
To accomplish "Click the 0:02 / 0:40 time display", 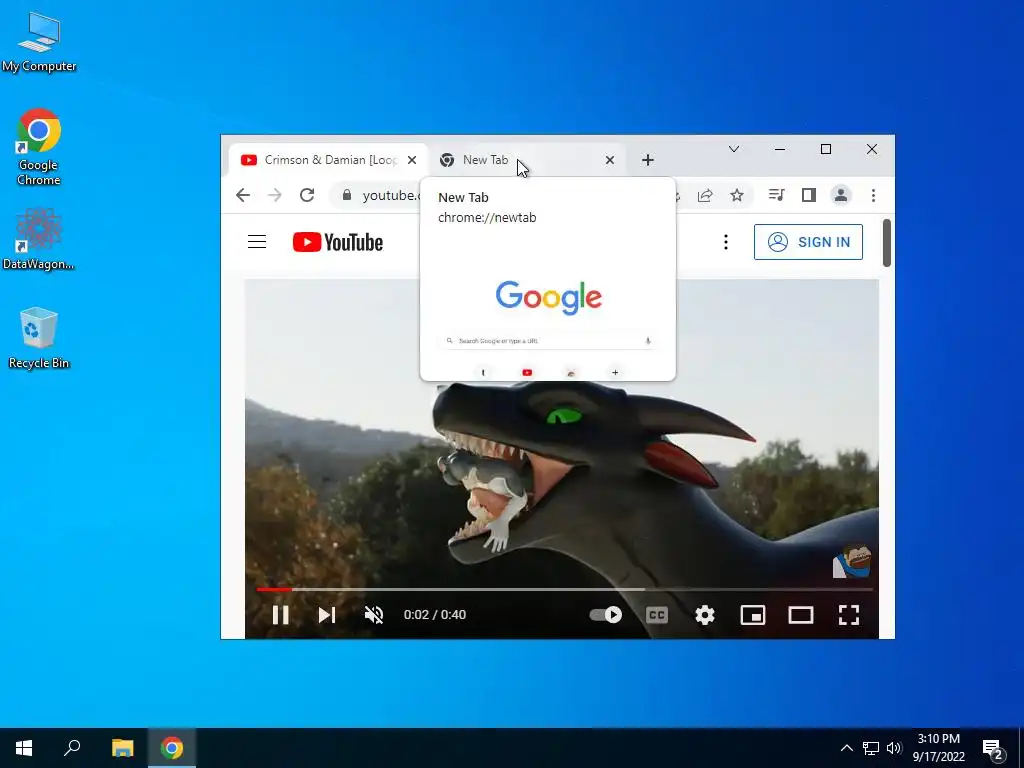I will [x=434, y=615].
